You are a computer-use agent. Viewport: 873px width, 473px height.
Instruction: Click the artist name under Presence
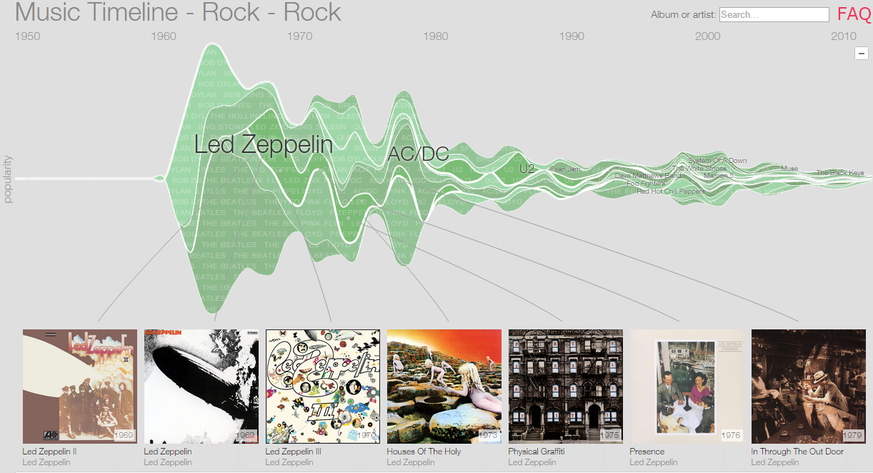pos(654,462)
